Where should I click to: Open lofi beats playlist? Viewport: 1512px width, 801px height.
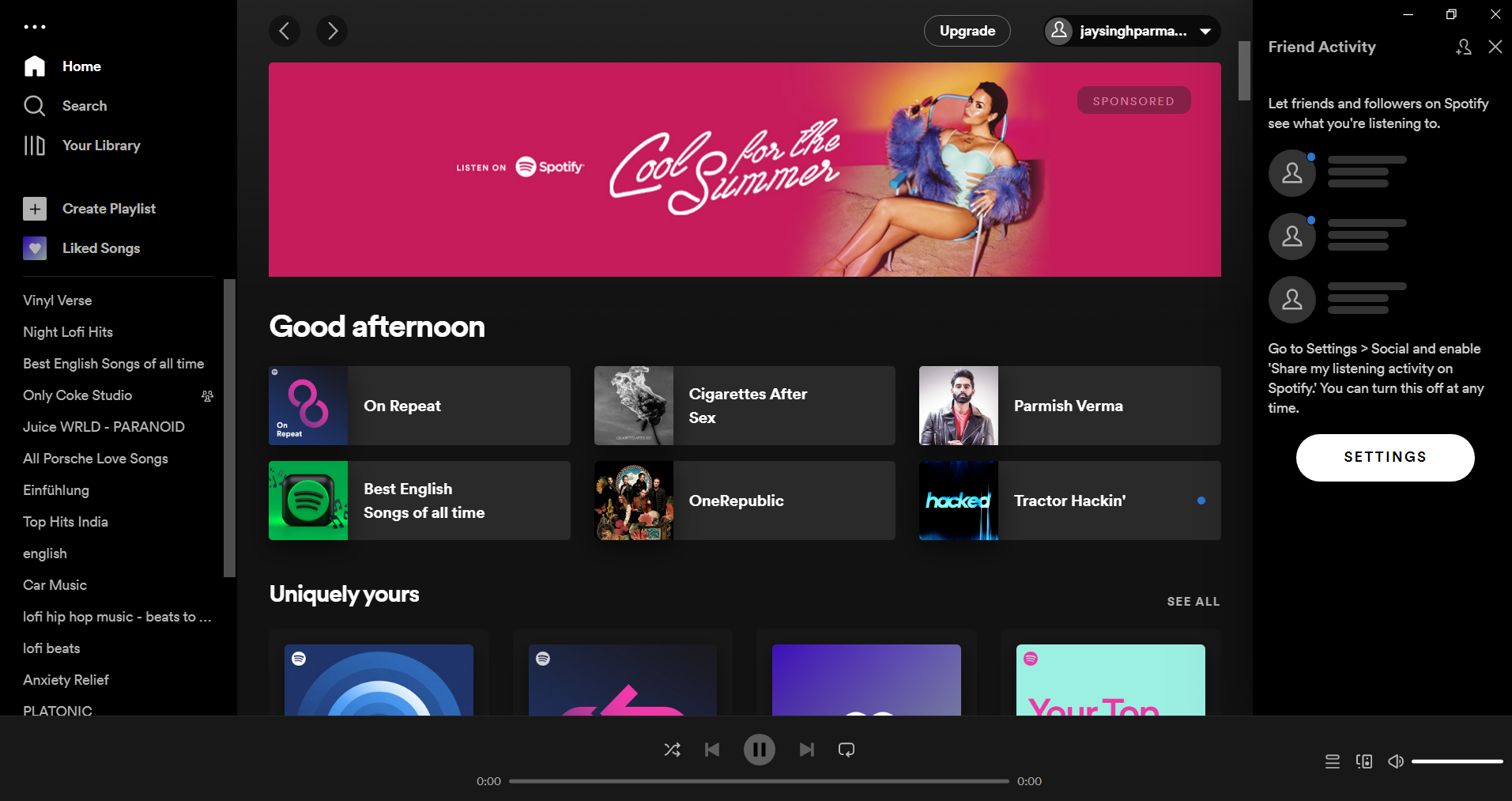coord(51,648)
